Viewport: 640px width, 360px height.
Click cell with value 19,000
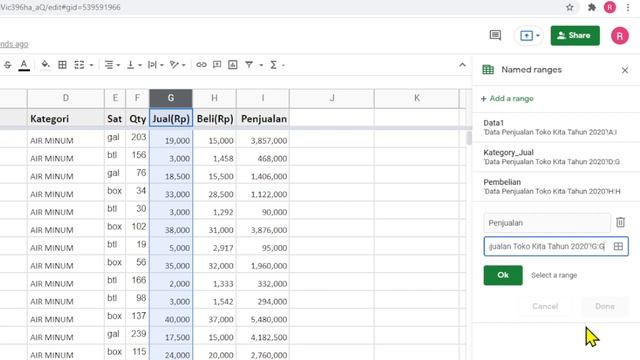[171, 139]
